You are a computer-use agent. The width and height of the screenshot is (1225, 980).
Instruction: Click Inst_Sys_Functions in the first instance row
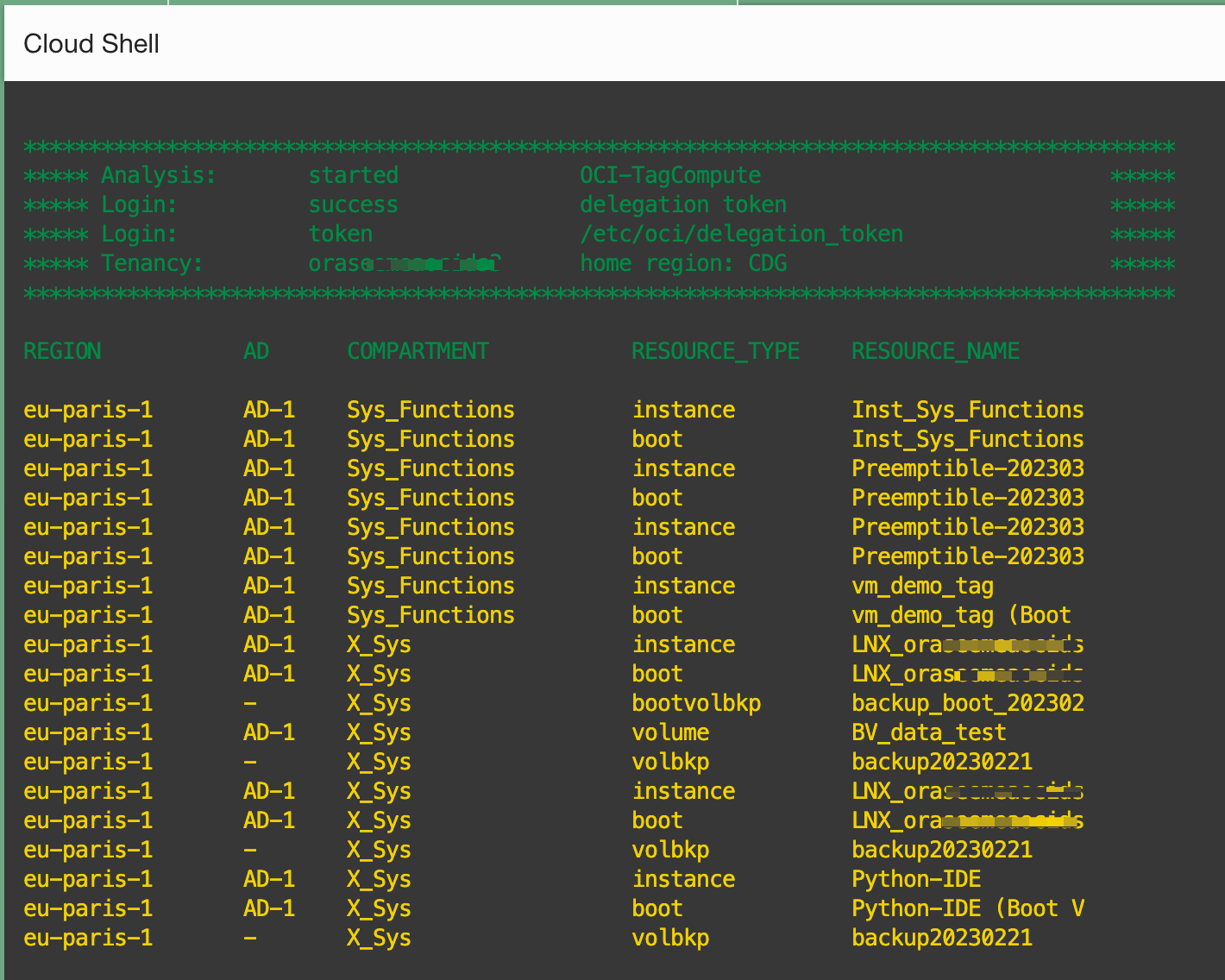pos(968,410)
